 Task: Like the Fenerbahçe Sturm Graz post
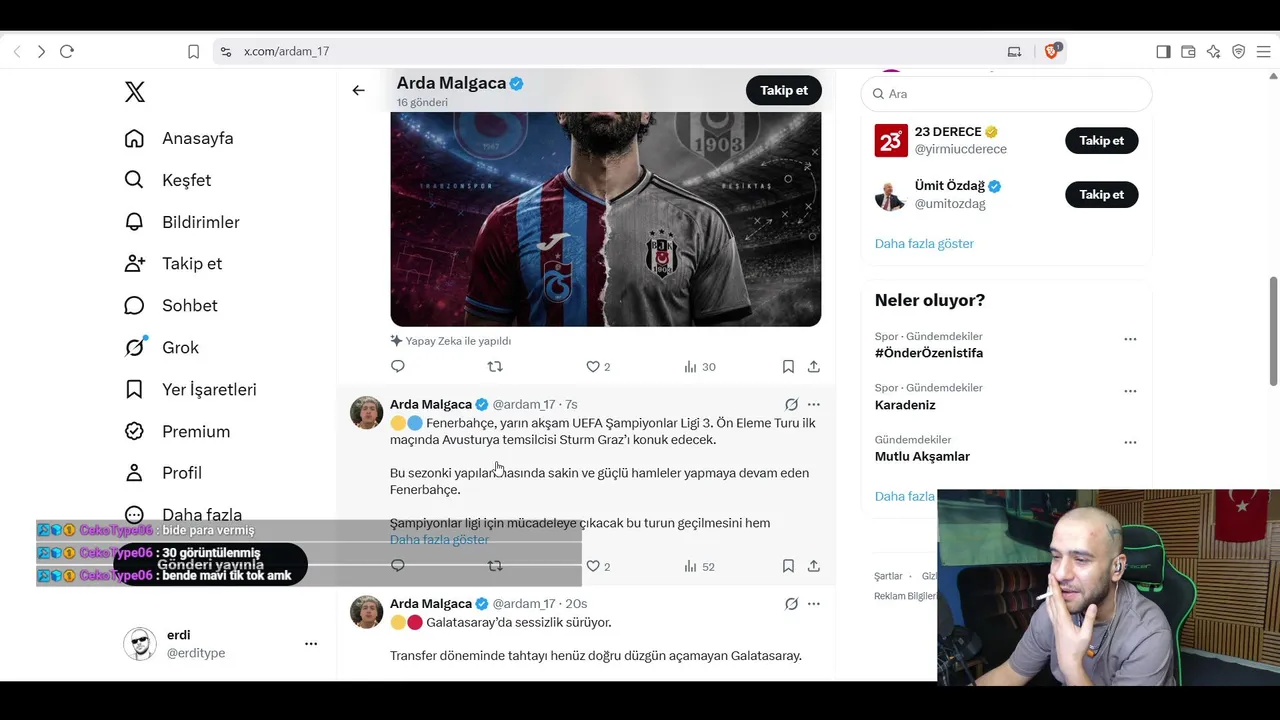pyautogui.click(x=598, y=566)
